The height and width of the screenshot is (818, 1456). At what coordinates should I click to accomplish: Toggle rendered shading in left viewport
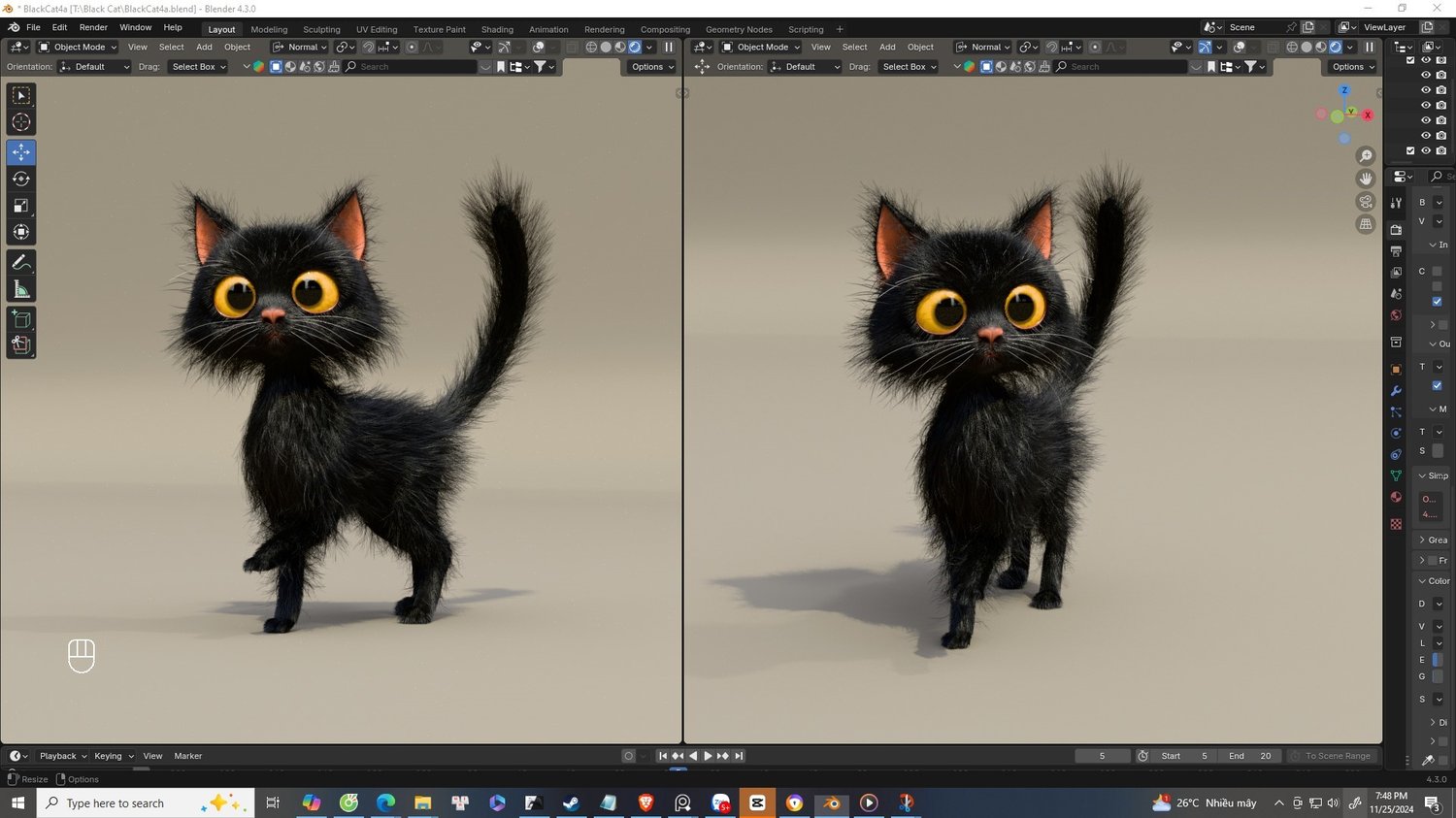tap(635, 47)
